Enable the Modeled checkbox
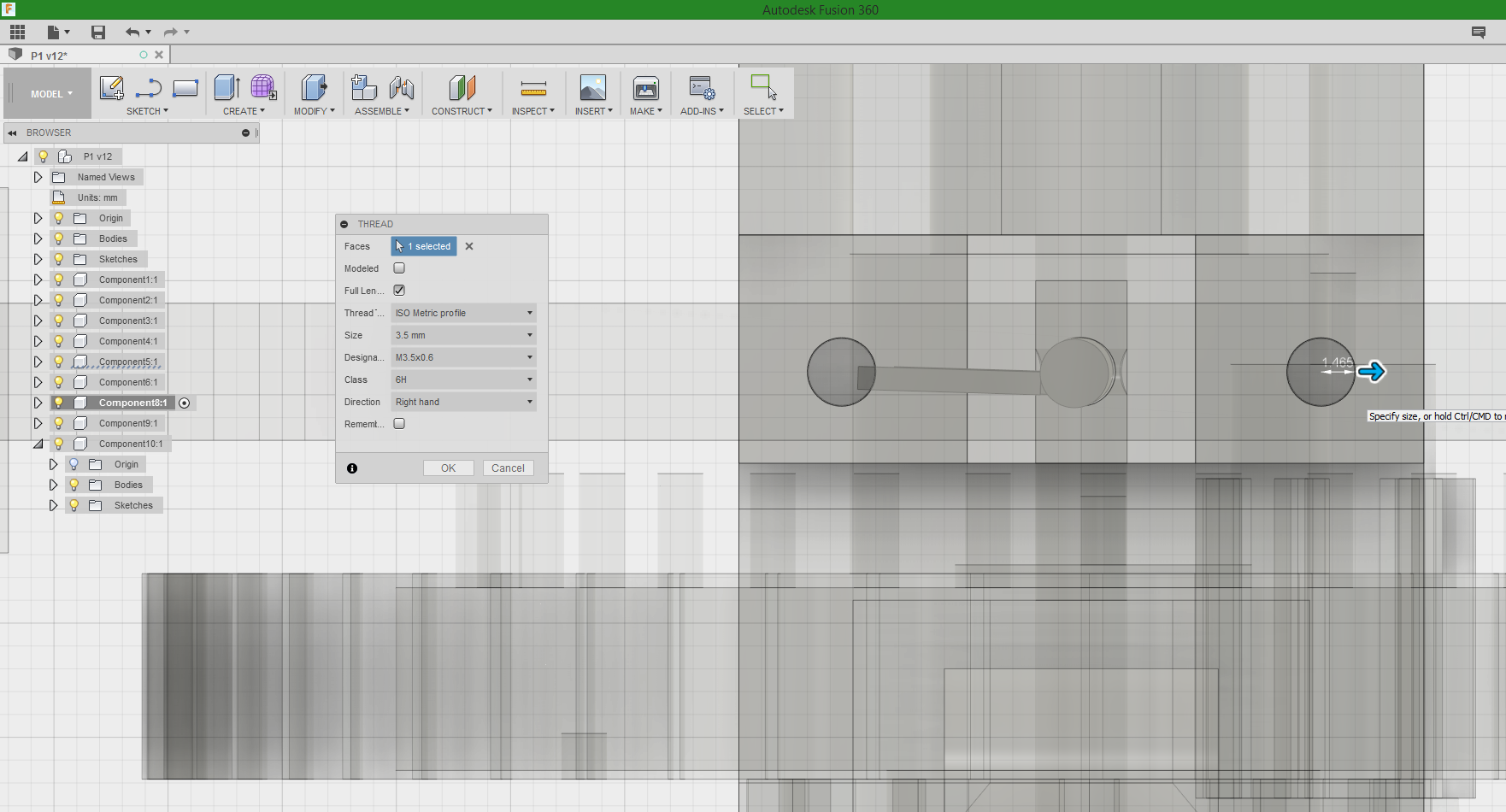Screen dimensions: 1506x812 click(x=399, y=268)
